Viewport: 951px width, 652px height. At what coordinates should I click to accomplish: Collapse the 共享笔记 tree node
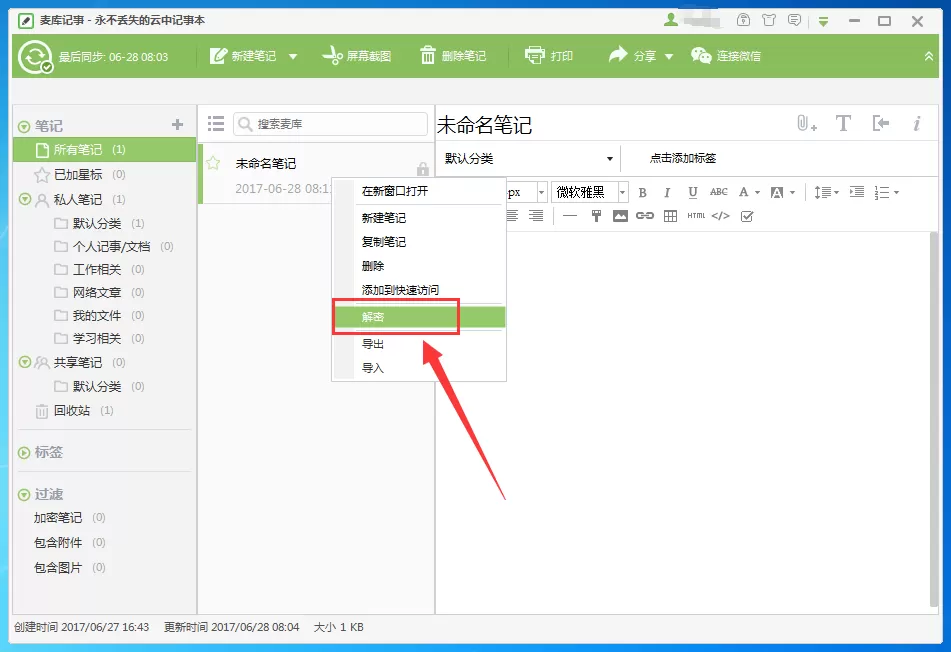point(25,362)
